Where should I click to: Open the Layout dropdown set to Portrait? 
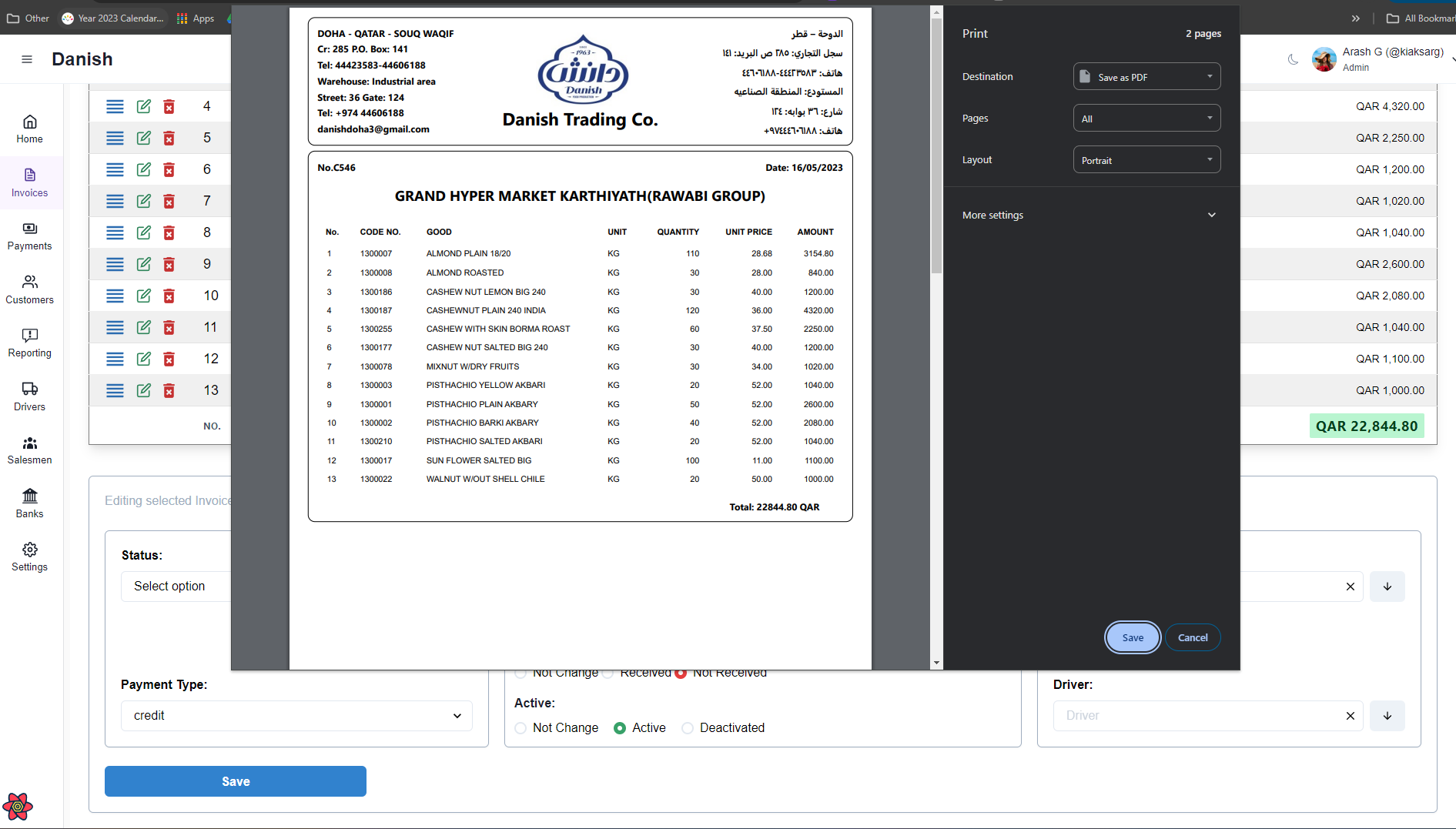(1146, 160)
